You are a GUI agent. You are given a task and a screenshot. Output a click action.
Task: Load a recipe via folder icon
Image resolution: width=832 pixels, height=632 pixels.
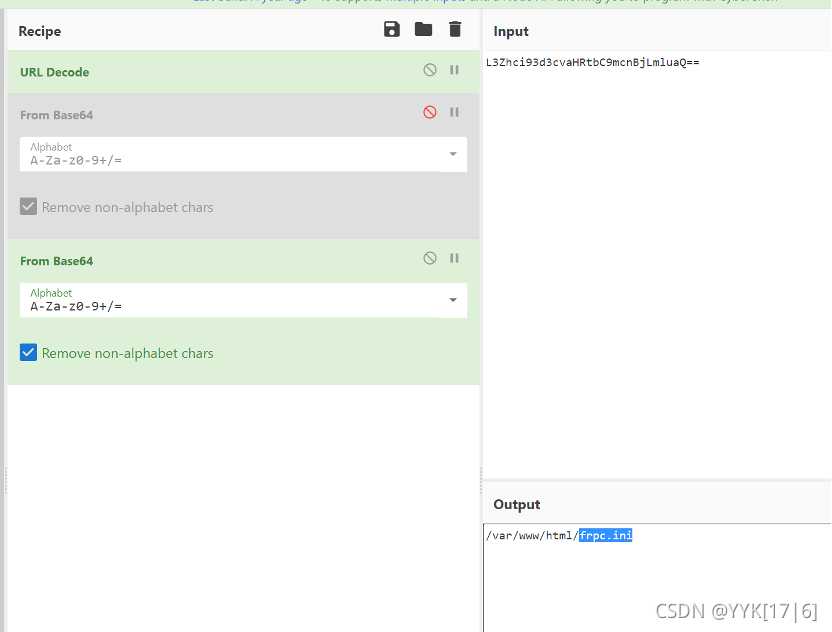tap(423, 29)
